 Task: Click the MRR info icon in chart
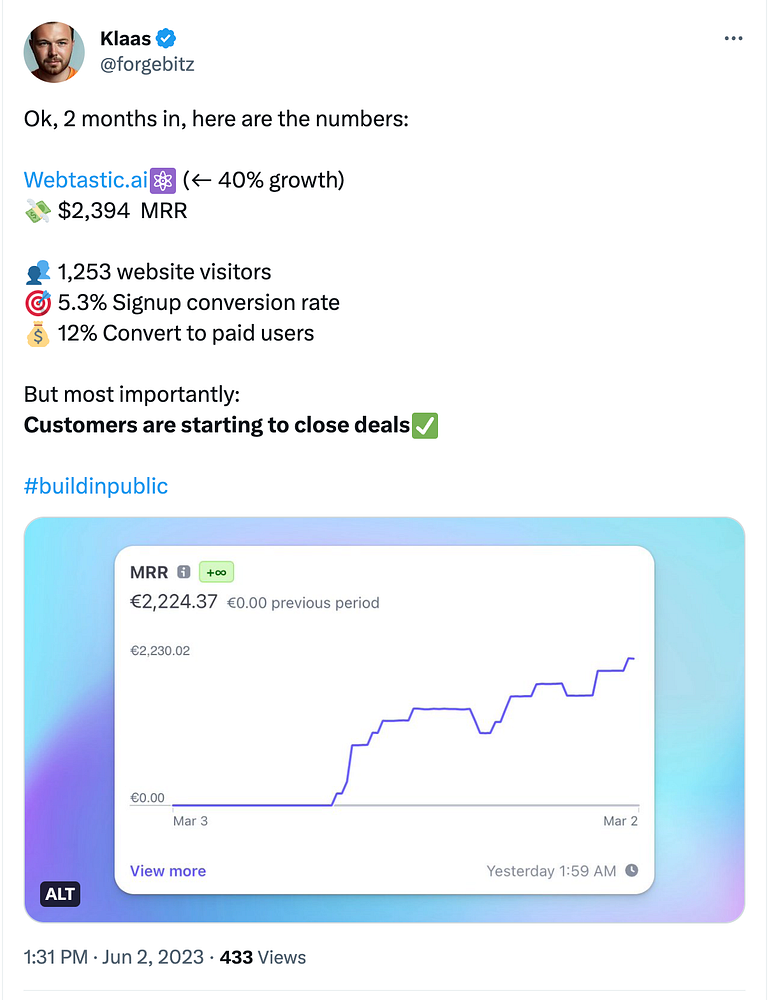184,572
